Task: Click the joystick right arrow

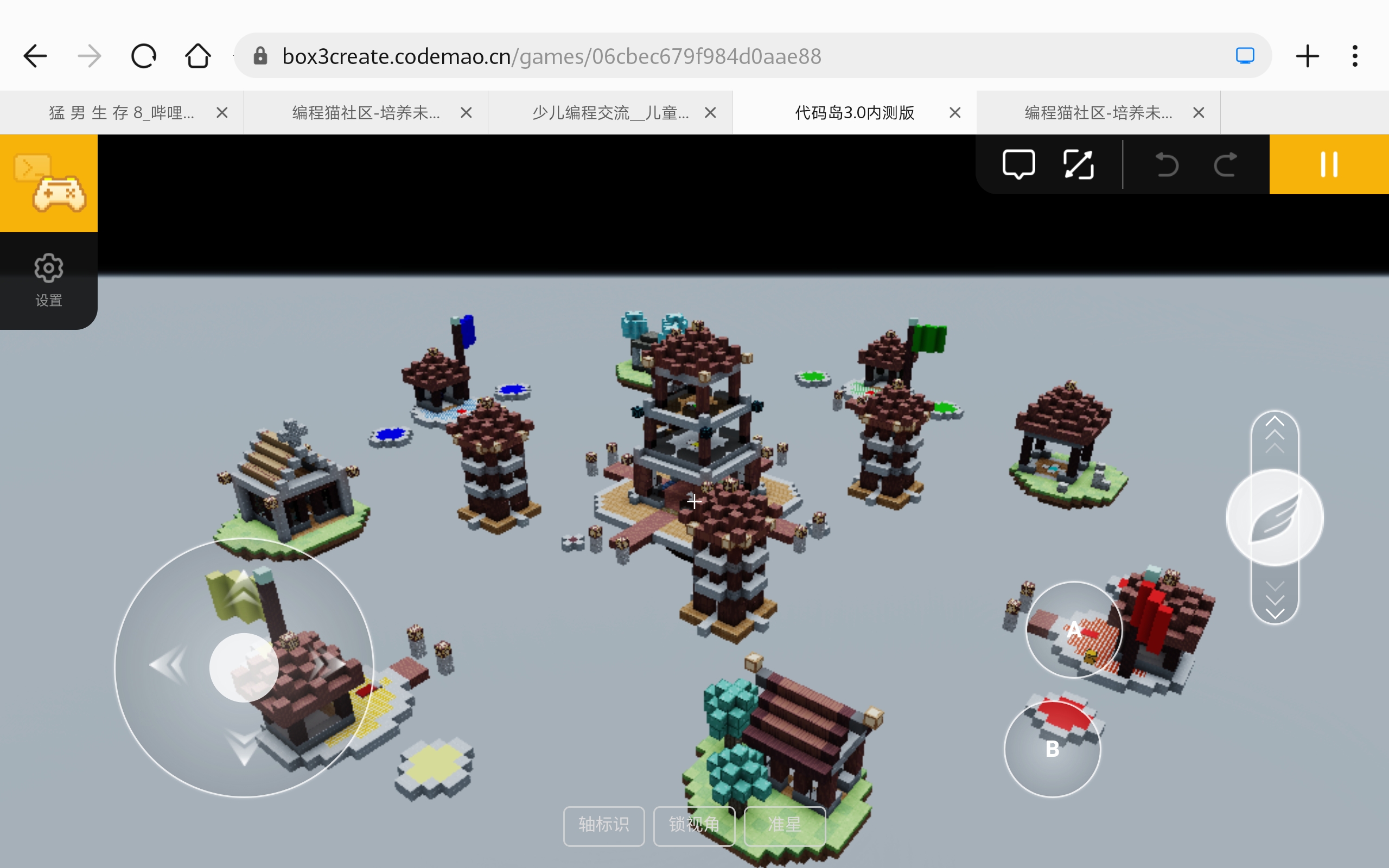Action: [x=327, y=665]
